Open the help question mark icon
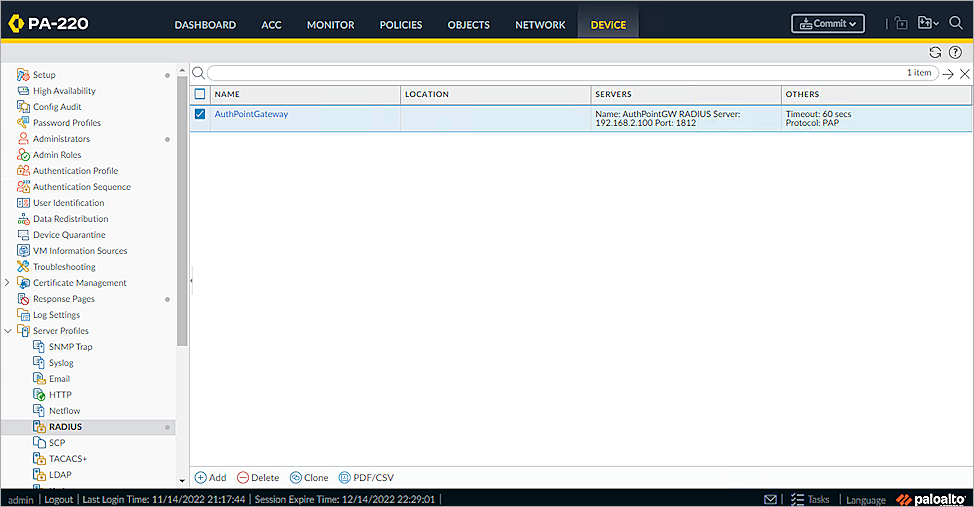Screen dimensions: 974x507 [955, 52]
